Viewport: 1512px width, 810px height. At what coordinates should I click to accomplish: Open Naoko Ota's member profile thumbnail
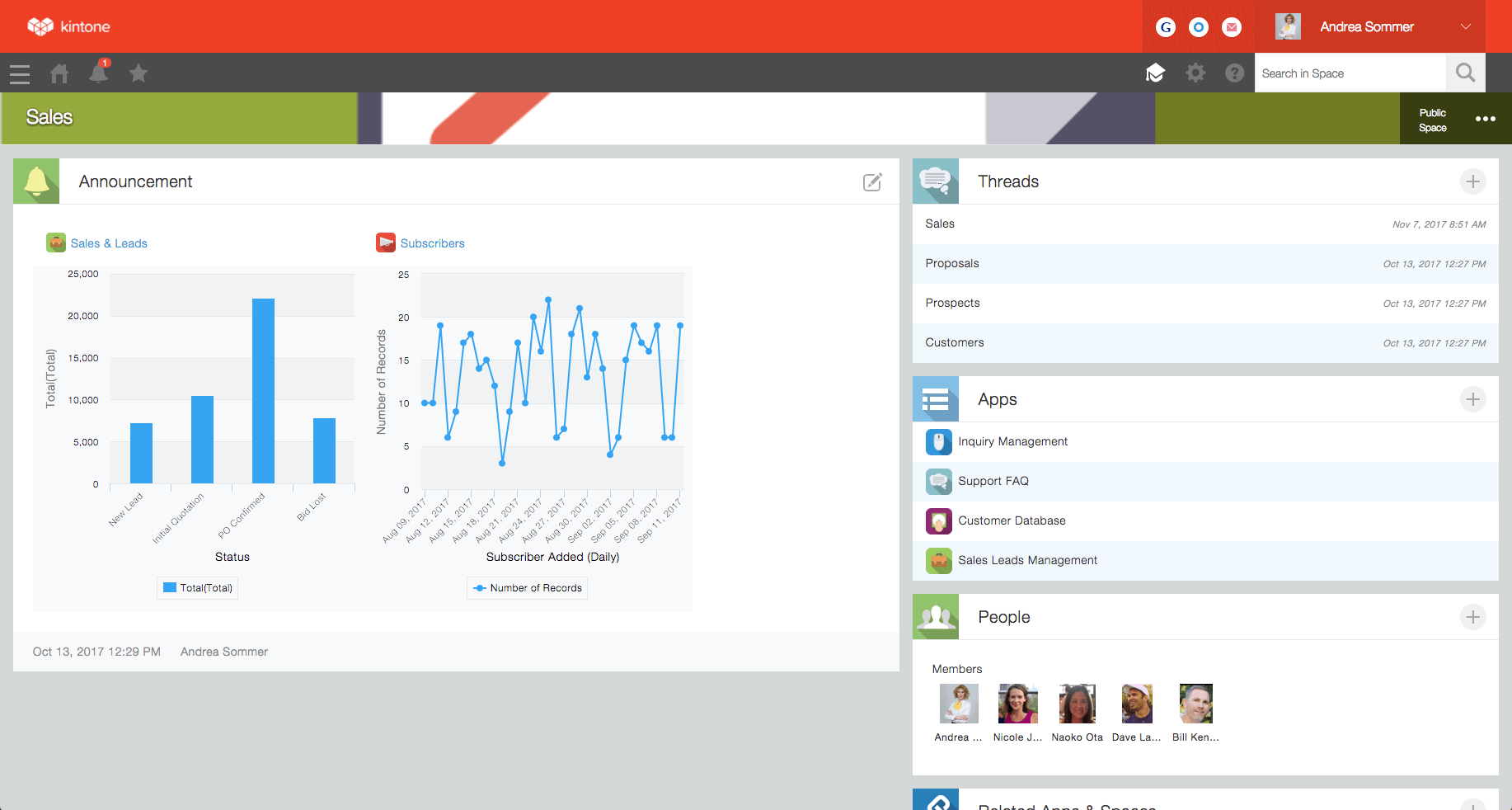pos(1077,704)
